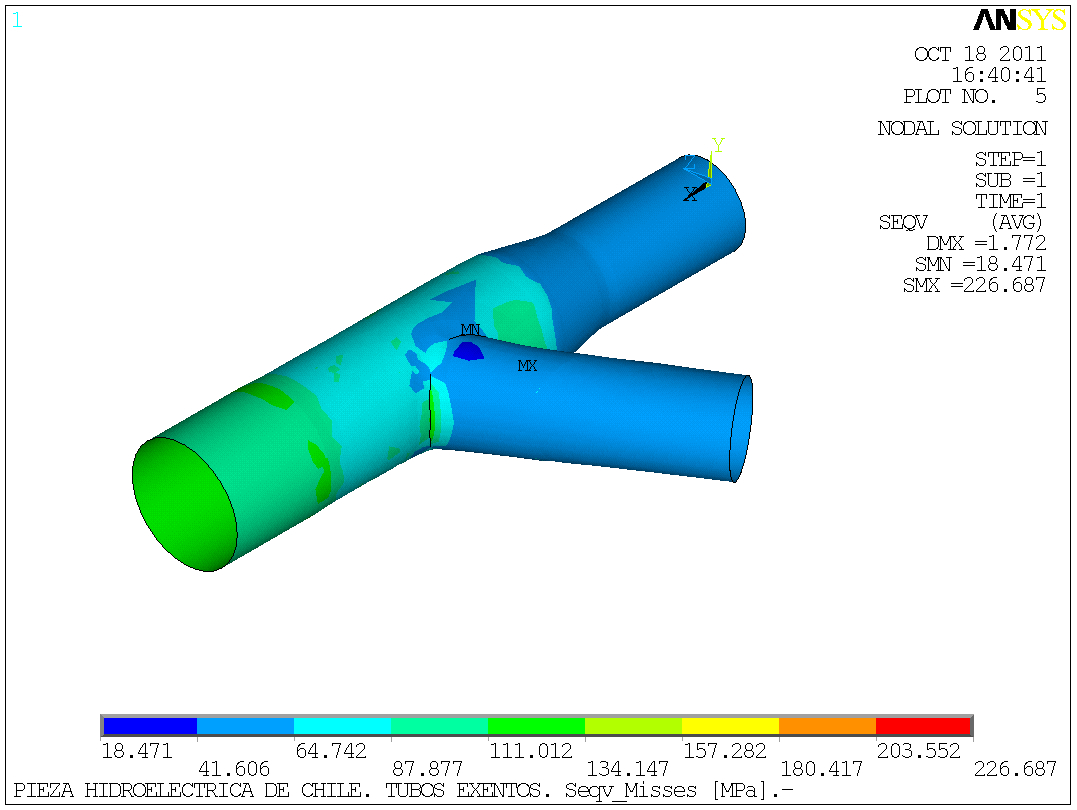Pick the yellow legend color band
Image resolution: width=1077 pixels, height=810 pixels.
coord(730,725)
